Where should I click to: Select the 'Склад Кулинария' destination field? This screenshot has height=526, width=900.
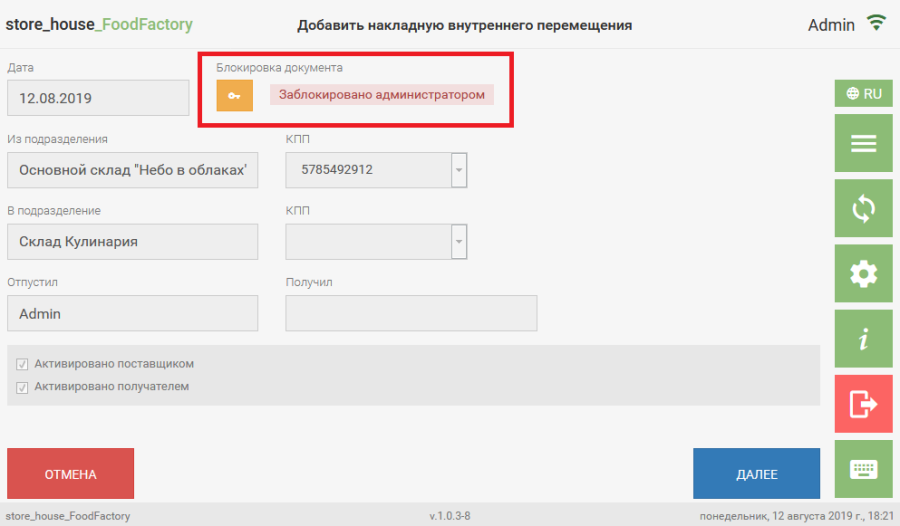132,242
